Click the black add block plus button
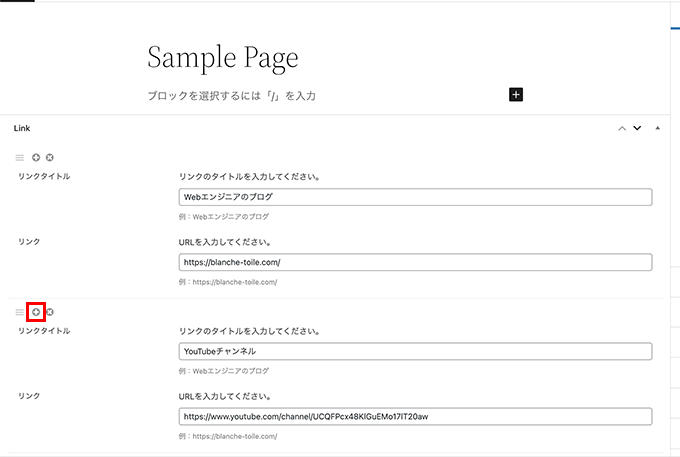Image resolution: width=680 pixels, height=457 pixels. point(516,95)
